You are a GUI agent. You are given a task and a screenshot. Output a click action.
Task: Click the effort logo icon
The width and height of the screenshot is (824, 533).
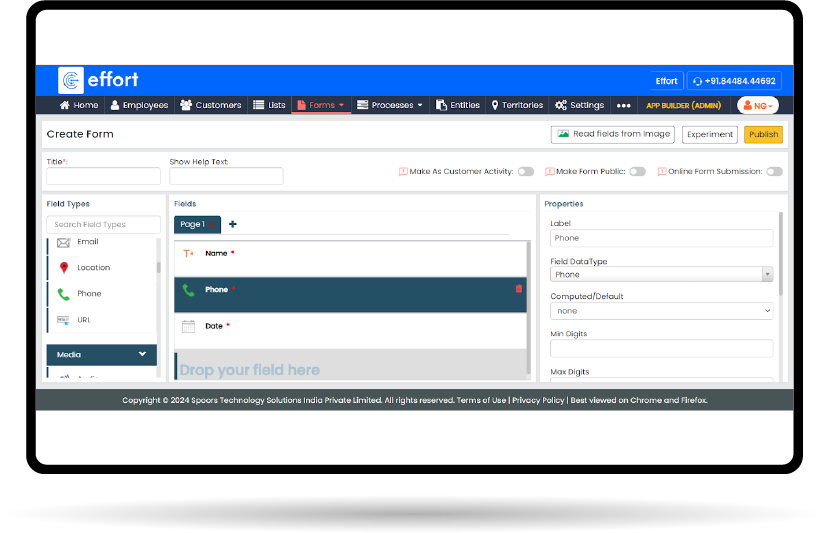(71, 80)
